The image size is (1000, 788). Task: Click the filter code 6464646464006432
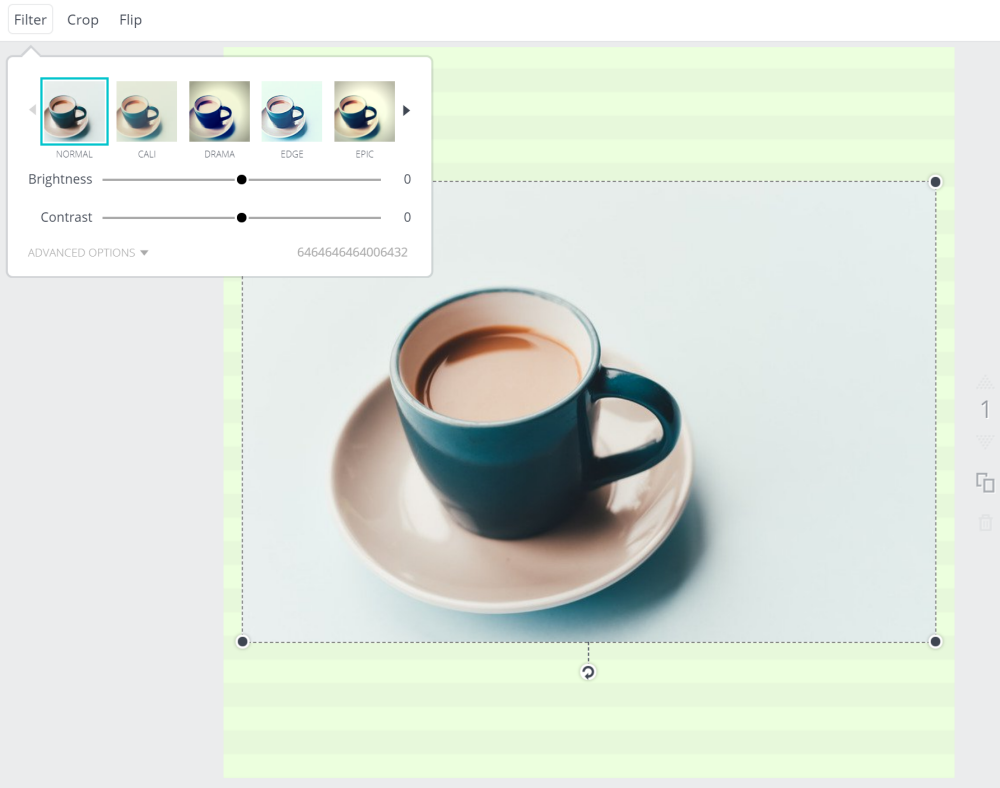352,252
